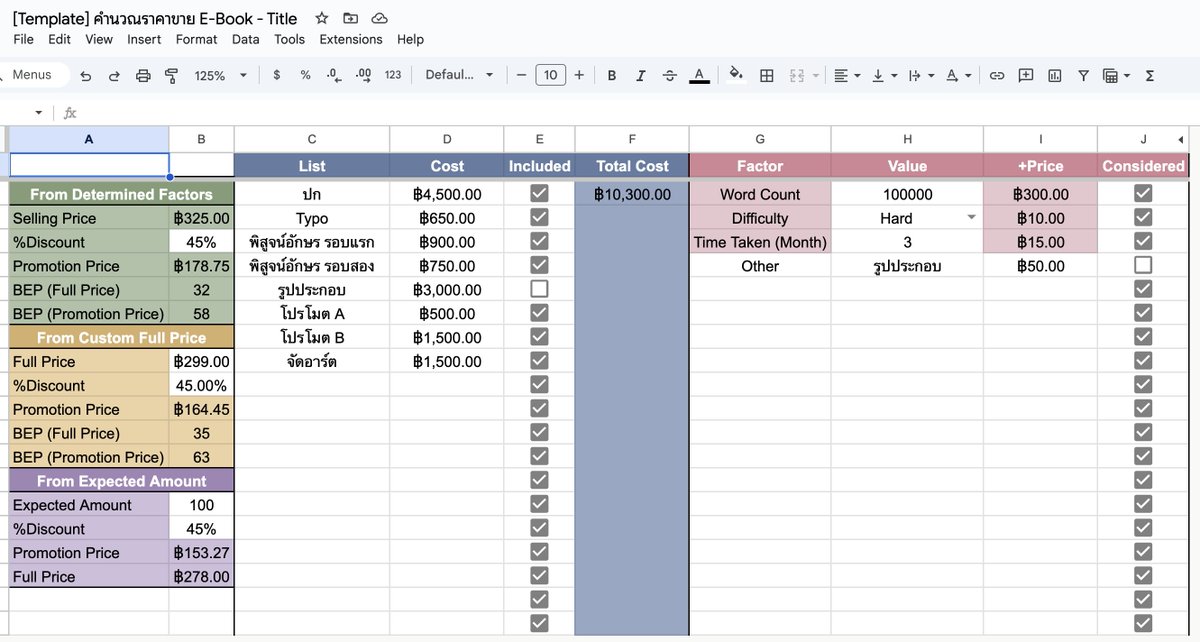Expand the Name box dropdown arrow
The height and width of the screenshot is (642, 1200).
pos(39,113)
